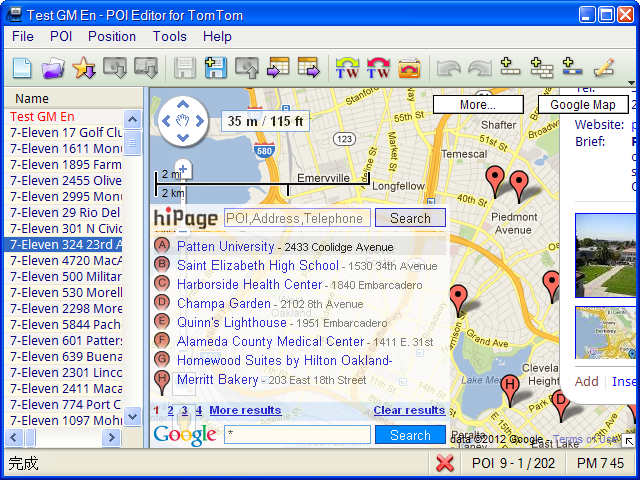The image size is (640, 480).
Task: Click the POI list scroll up arrow
Action: pos(132,120)
